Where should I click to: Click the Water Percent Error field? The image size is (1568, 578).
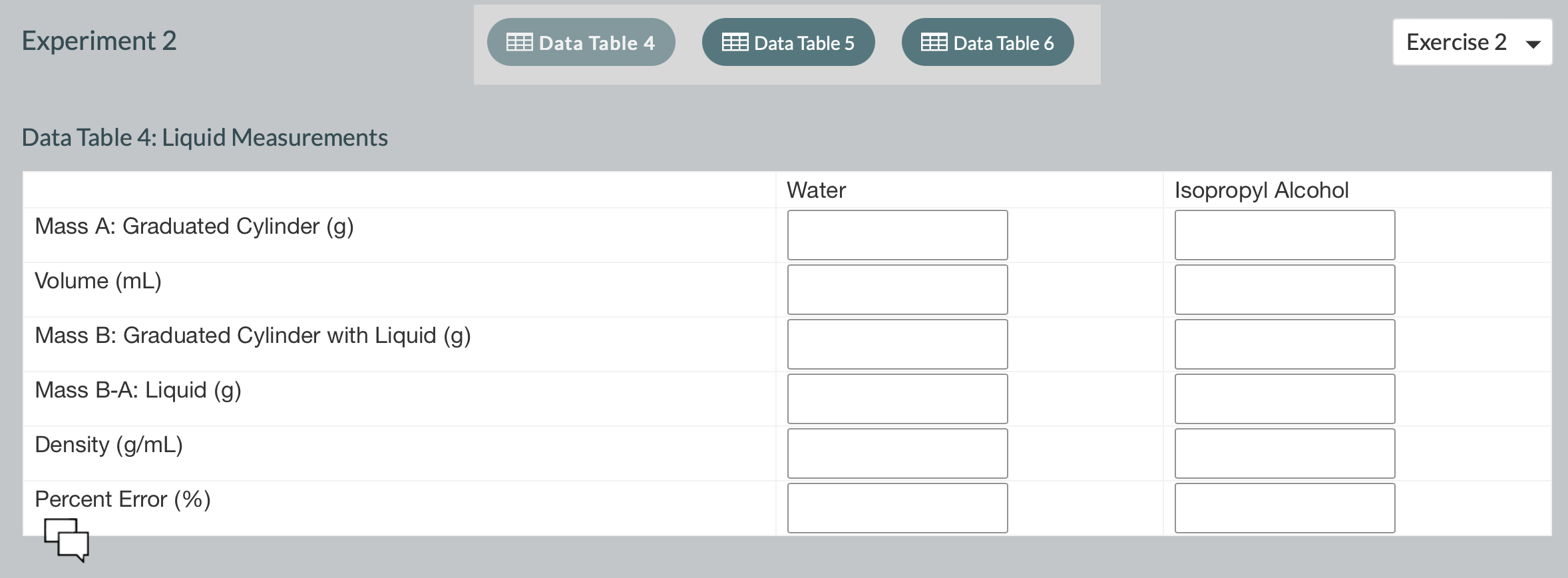pyautogui.click(x=897, y=507)
